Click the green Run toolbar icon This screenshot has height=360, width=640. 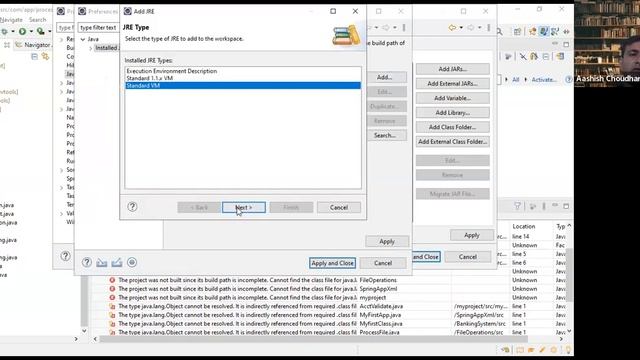point(22,31)
